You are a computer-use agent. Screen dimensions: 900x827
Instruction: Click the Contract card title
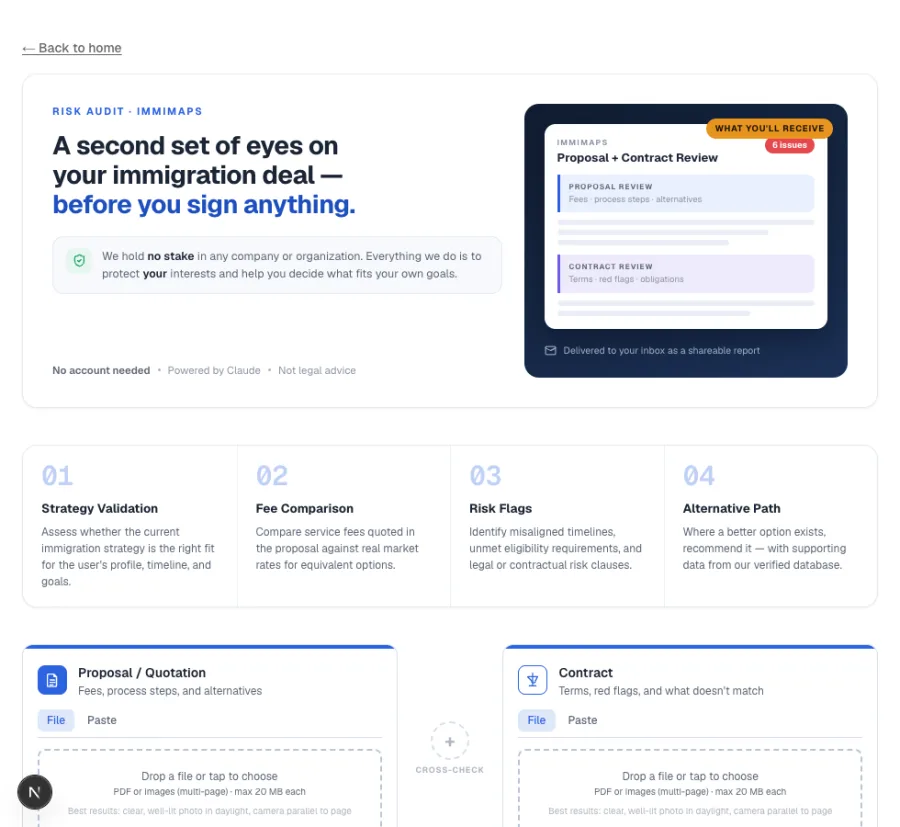point(585,673)
